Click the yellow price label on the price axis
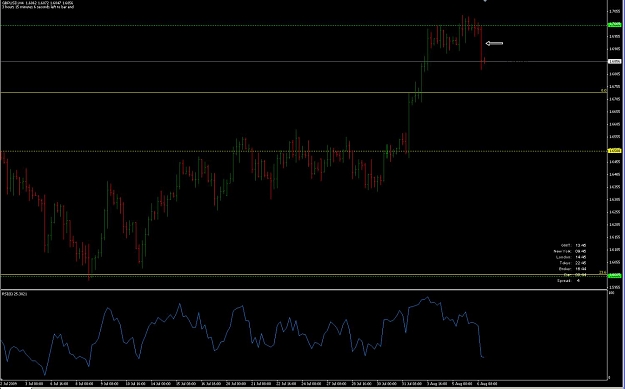The image size is (625, 389). click(x=614, y=151)
